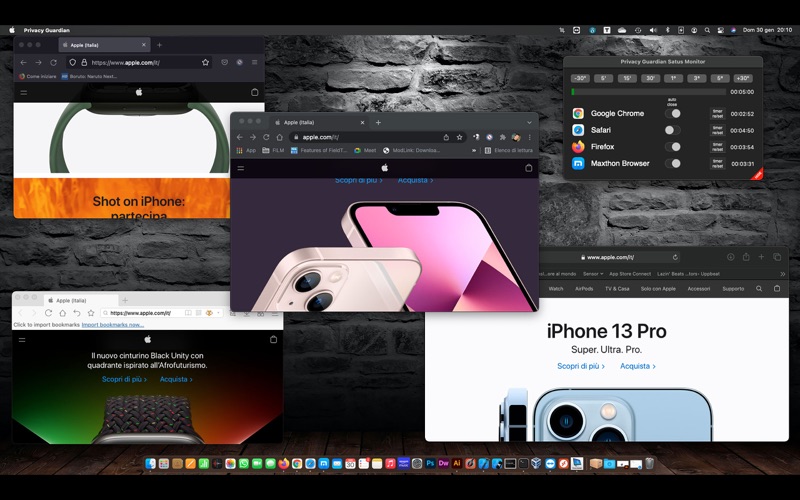Bookmark the page with Chrome star icon
This screenshot has height=500, width=800.
pos(459,137)
